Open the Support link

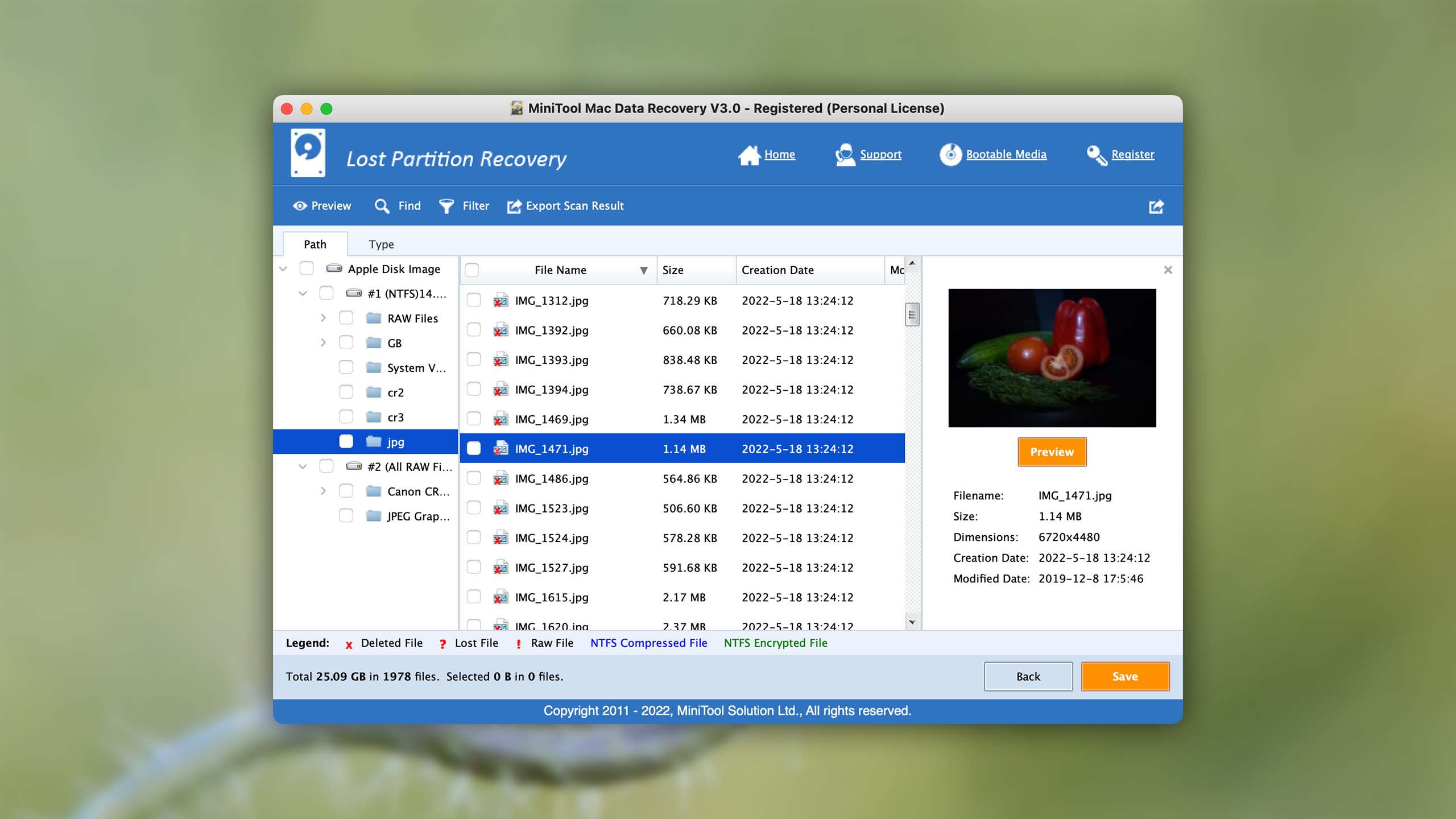880,154
